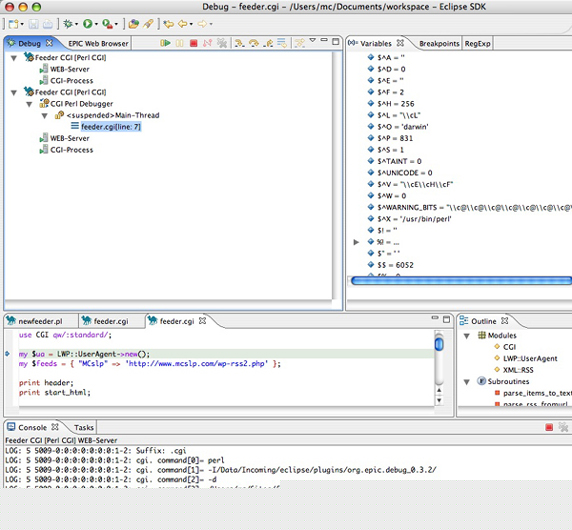Open the Debug launch dropdown arrow
Screen dimensions: 572x530
(76, 24)
